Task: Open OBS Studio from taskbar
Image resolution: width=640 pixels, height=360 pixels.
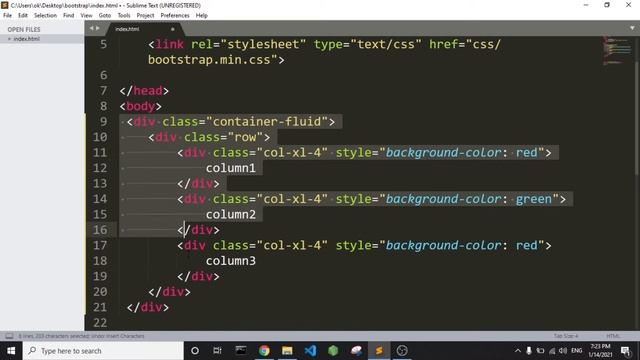Action: [x=402, y=351]
